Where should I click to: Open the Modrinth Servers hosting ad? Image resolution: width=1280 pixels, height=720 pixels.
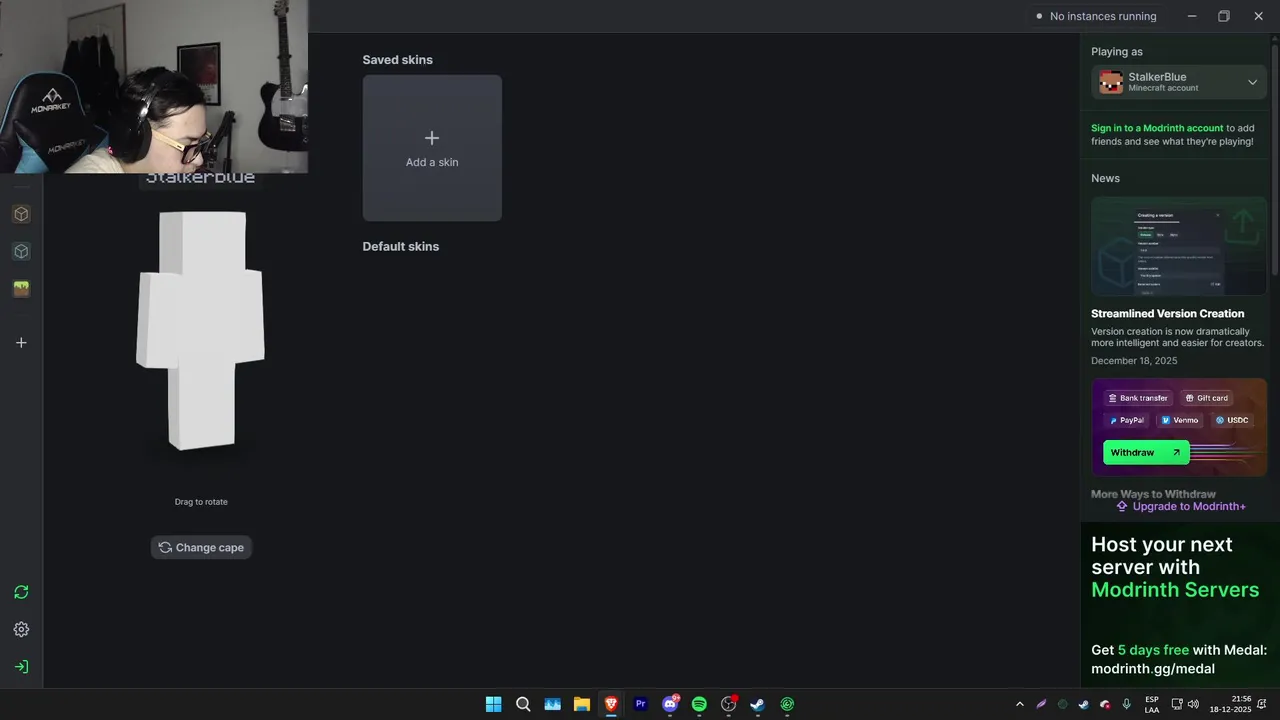click(1180, 605)
